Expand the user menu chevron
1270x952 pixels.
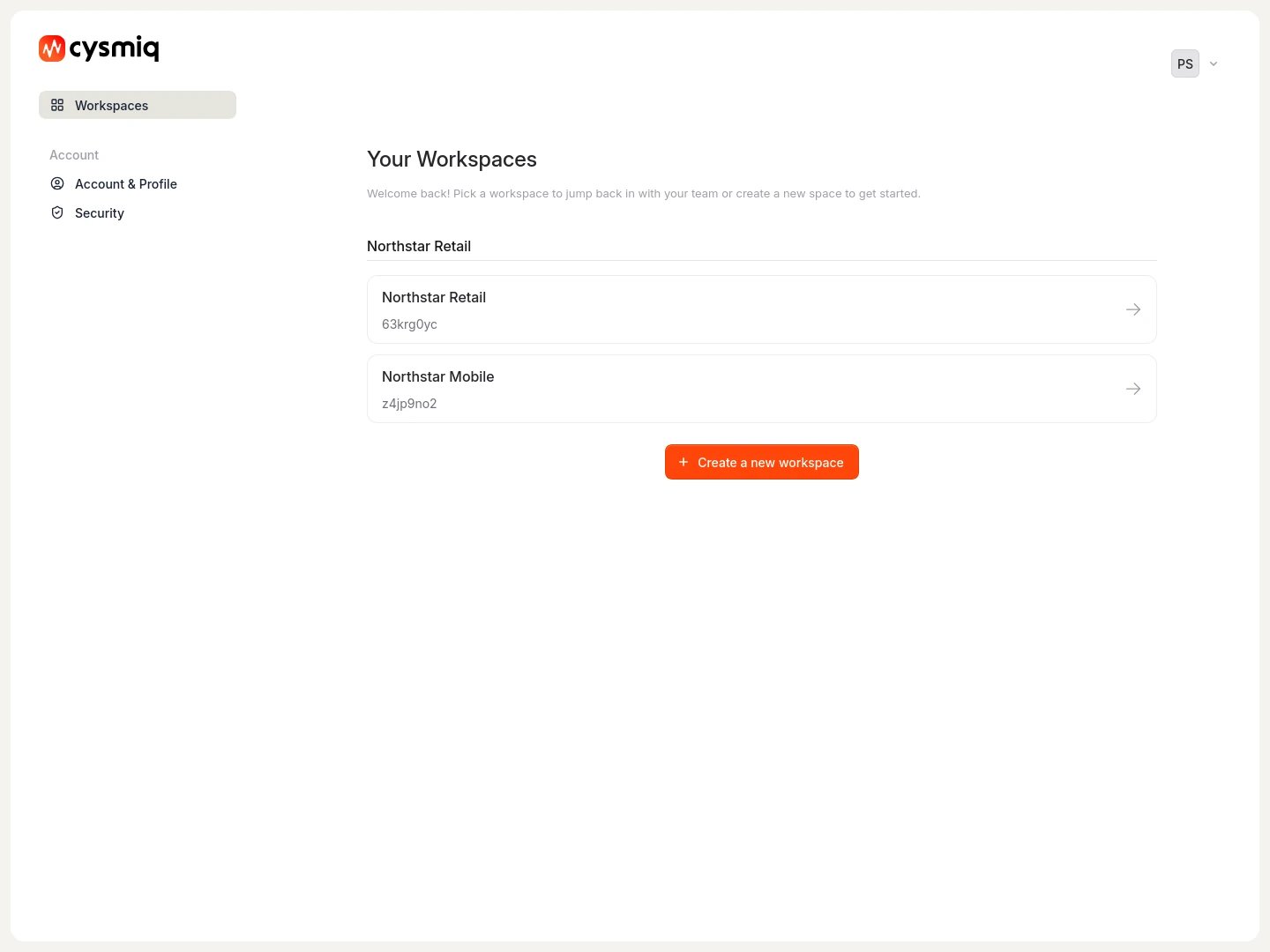pyautogui.click(x=1214, y=63)
